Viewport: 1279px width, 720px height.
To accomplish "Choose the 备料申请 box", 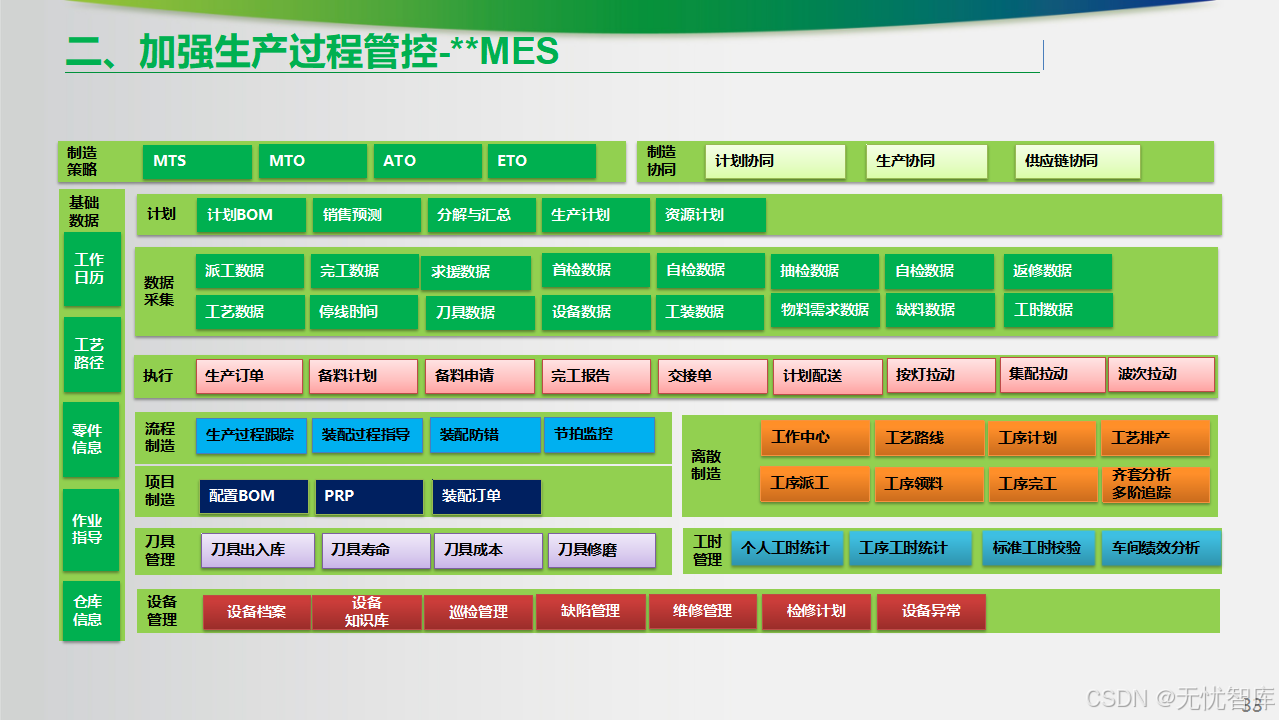I will (480, 376).
